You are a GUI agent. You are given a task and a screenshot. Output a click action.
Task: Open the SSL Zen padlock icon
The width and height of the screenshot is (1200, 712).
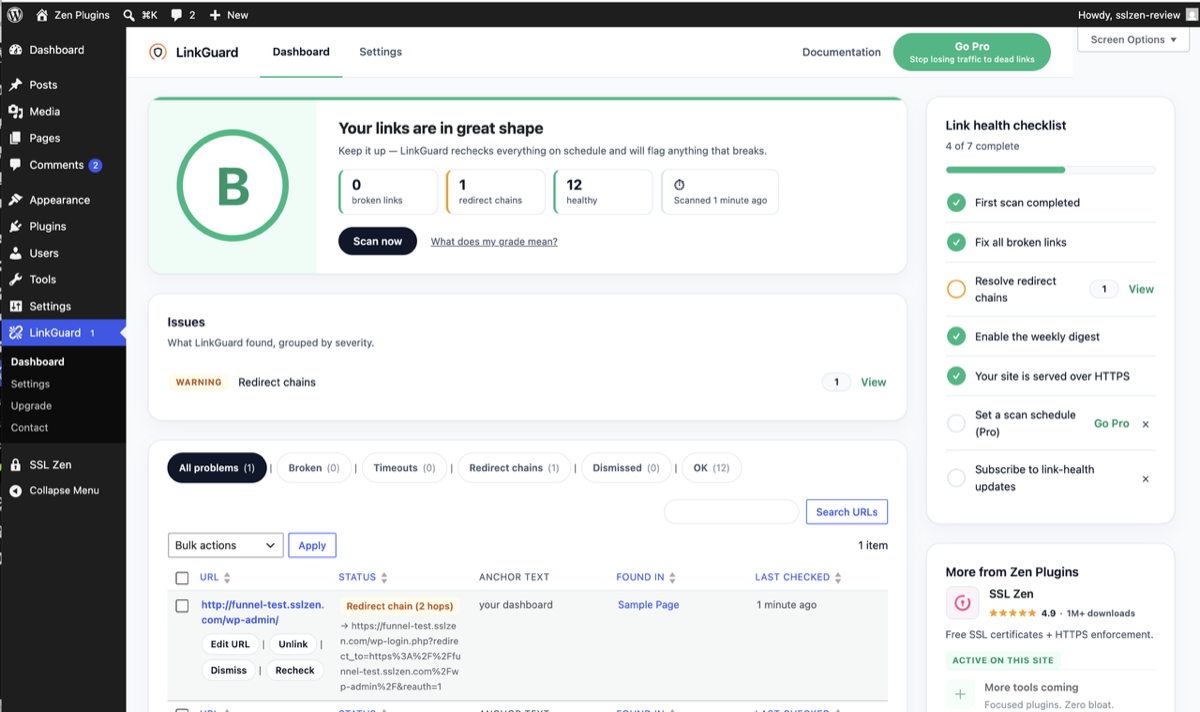tap(15, 465)
